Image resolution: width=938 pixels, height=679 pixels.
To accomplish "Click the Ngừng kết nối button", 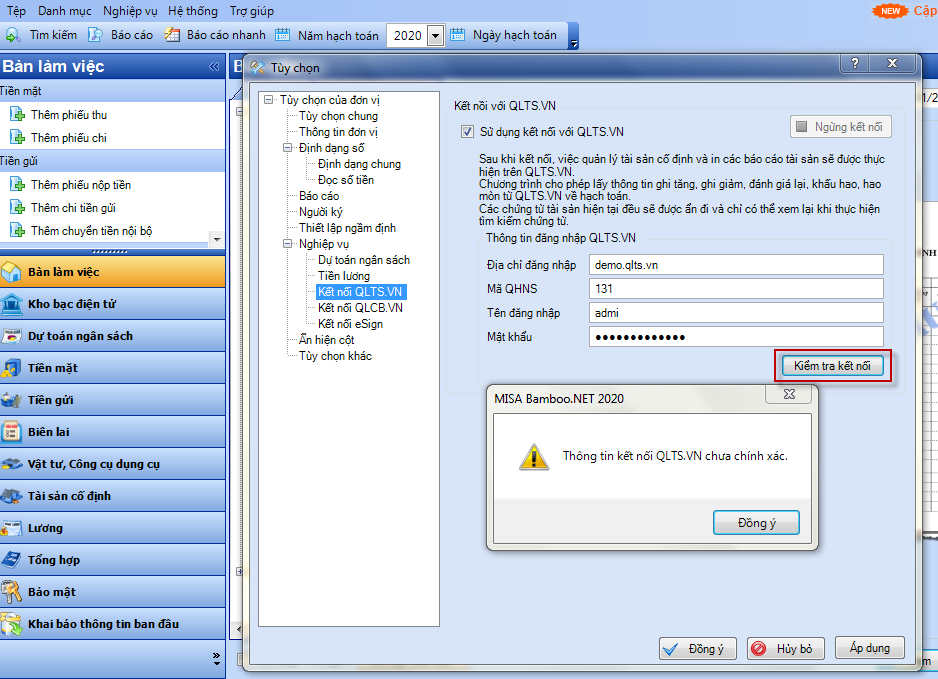I will (840, 127).
